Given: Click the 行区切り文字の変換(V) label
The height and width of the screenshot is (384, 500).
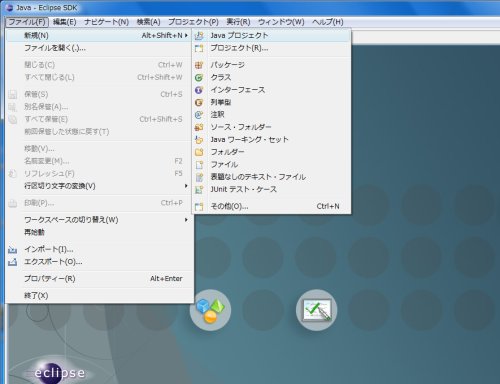Looking at the screenshot, I should tap(60, 186).
